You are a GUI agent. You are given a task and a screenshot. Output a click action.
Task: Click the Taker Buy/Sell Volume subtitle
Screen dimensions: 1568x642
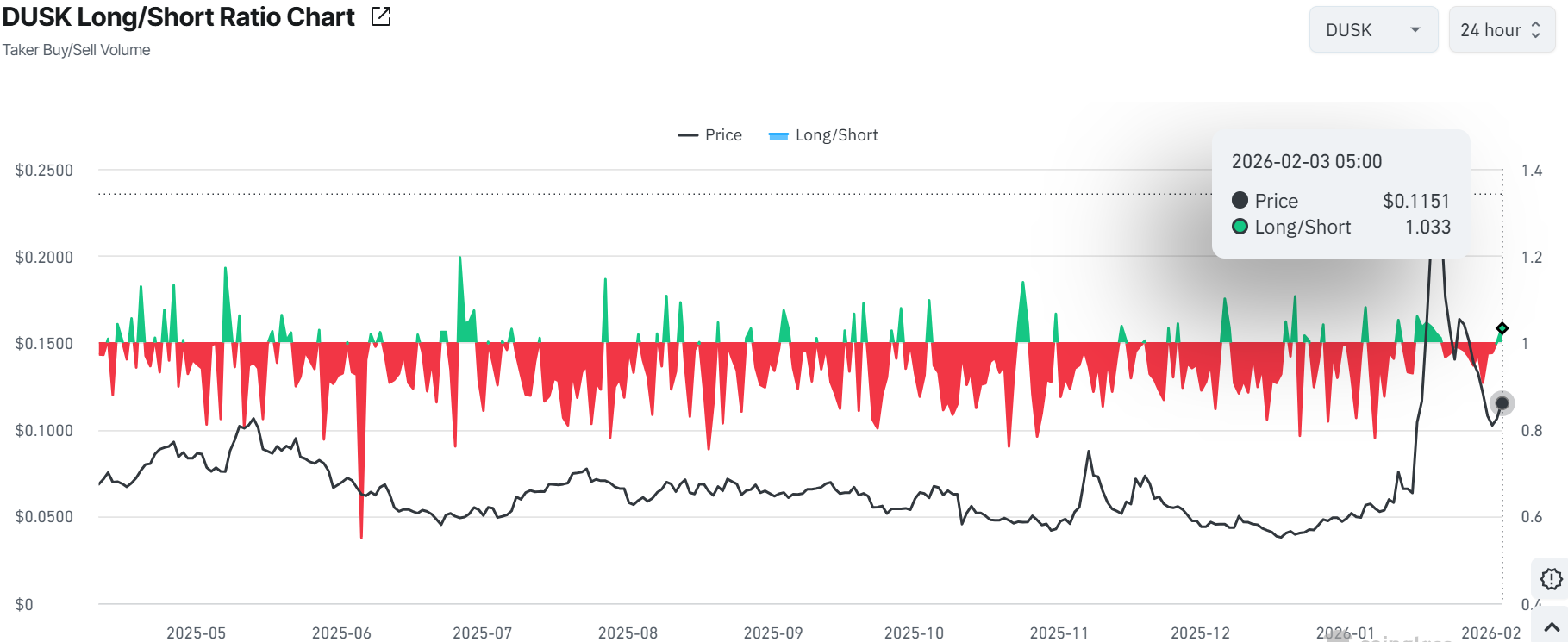tap(77, 50)
